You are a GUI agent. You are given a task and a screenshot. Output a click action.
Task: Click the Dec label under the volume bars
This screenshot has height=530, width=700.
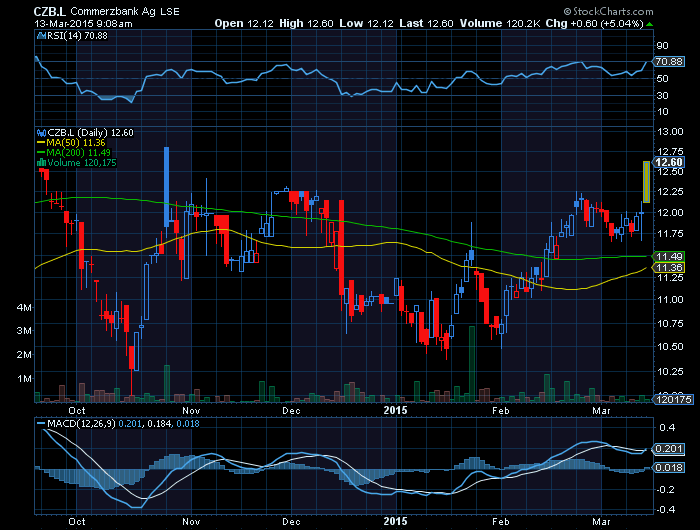292,410
